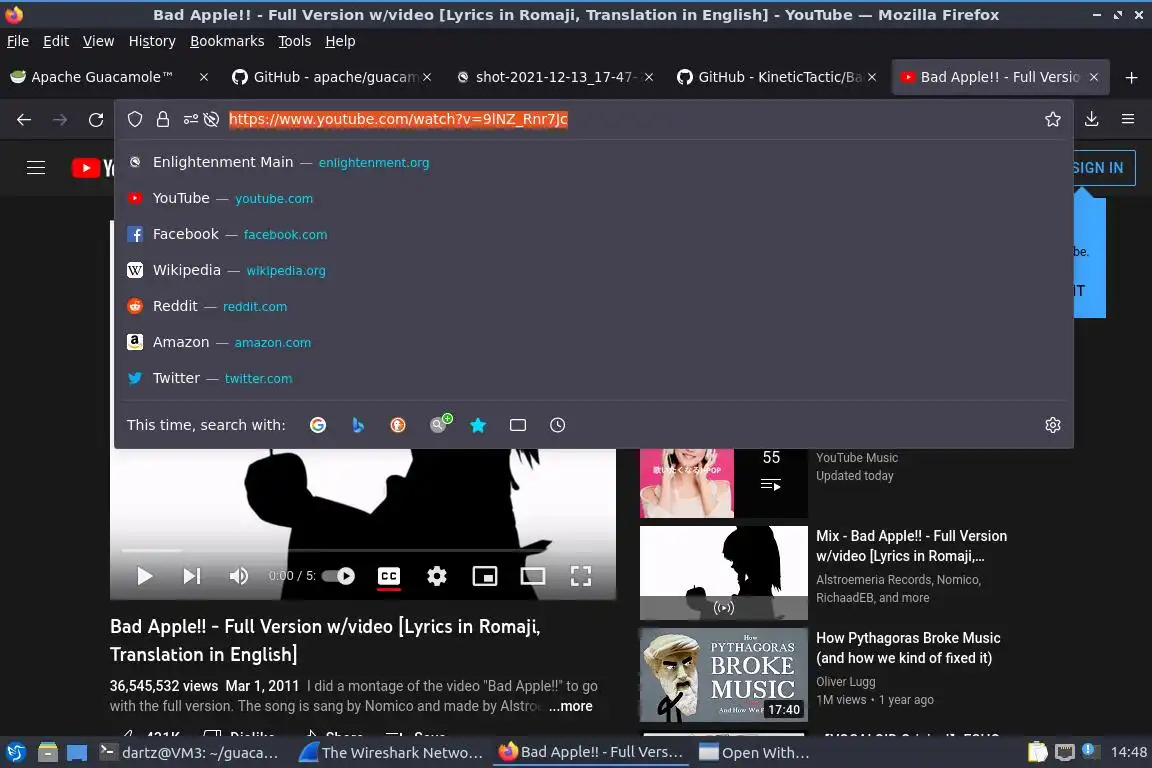Select the Amazon suggestion
Image resolution: width=1152 pixels, height=768 pixels.
[x=594, y=342]
